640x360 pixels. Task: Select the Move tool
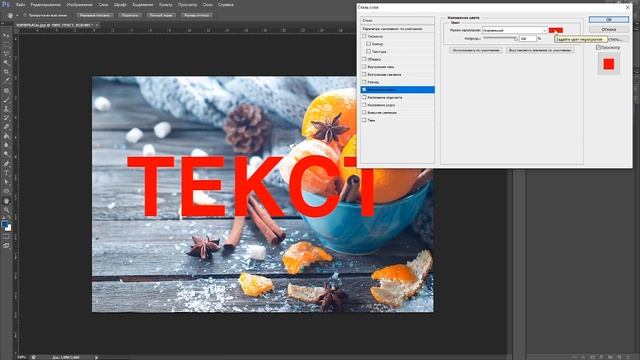(x=6, y=36)
